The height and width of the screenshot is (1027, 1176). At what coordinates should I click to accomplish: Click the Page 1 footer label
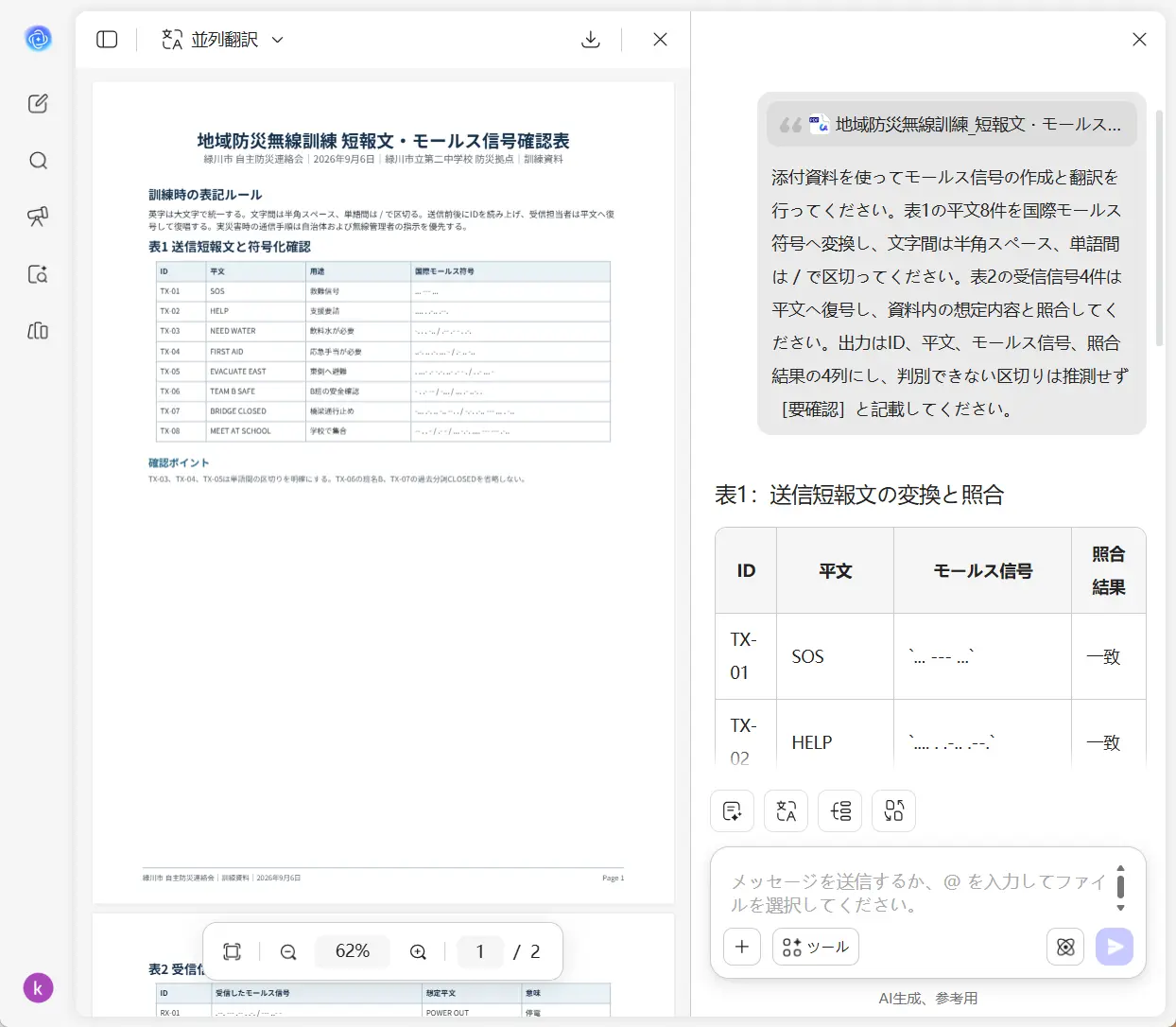tap(613, 878)
